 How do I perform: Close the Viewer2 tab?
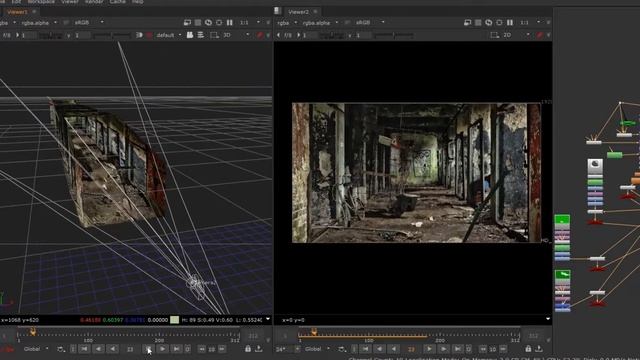click(x=315, y=12)
